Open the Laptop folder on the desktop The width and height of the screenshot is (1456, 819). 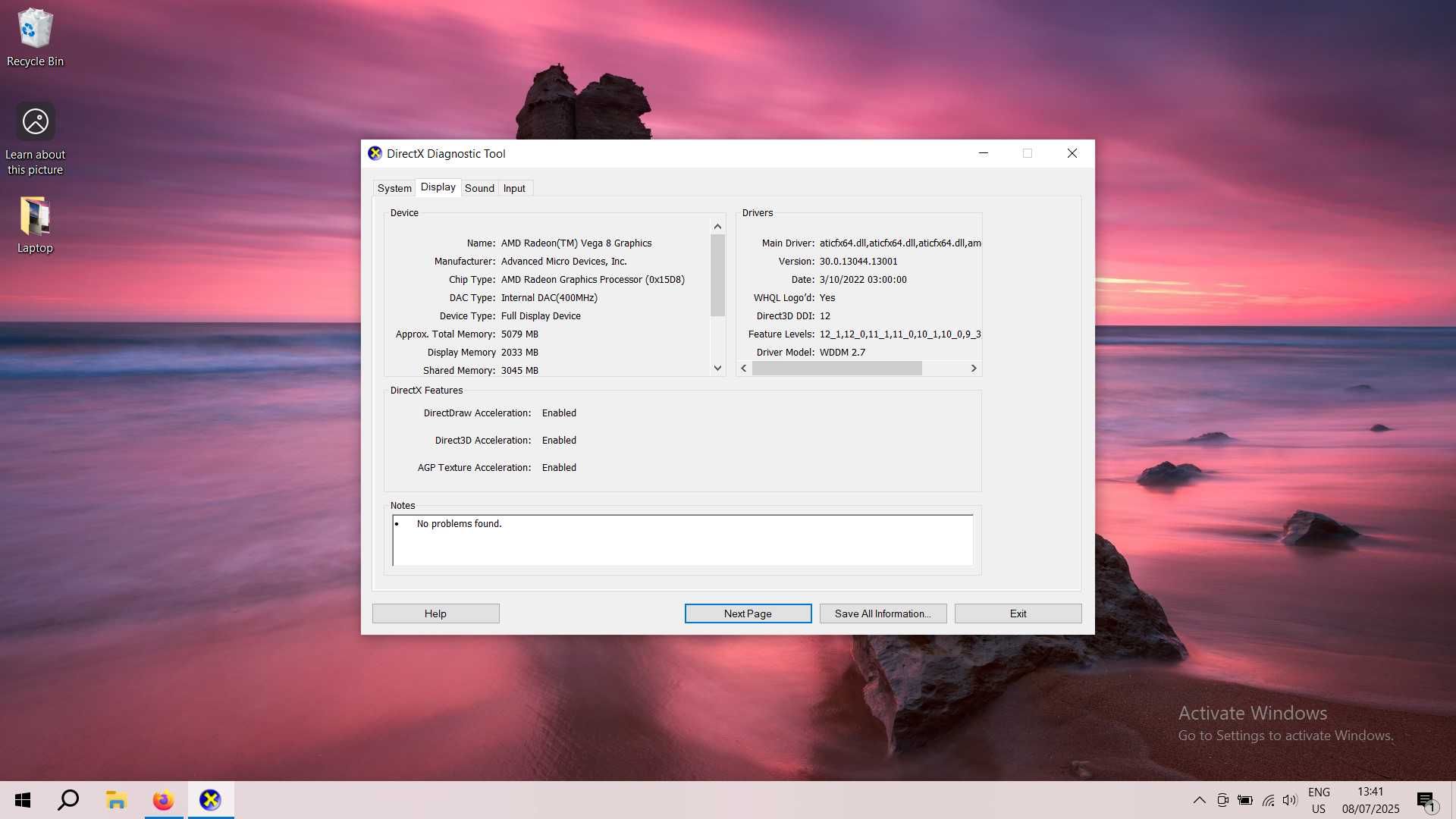[x=35, y=225]
